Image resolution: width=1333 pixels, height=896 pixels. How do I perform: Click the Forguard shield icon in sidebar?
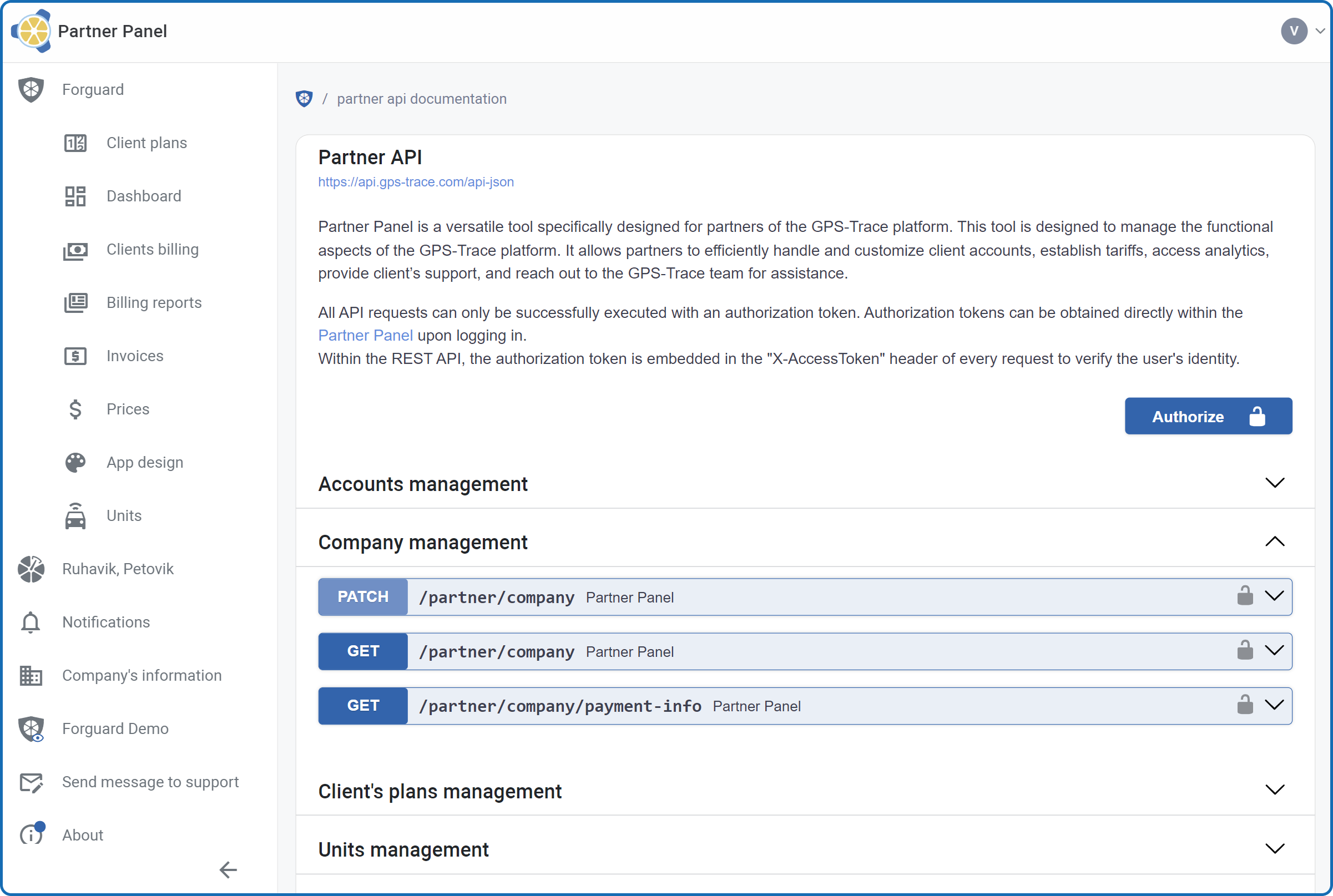(33, 88)
